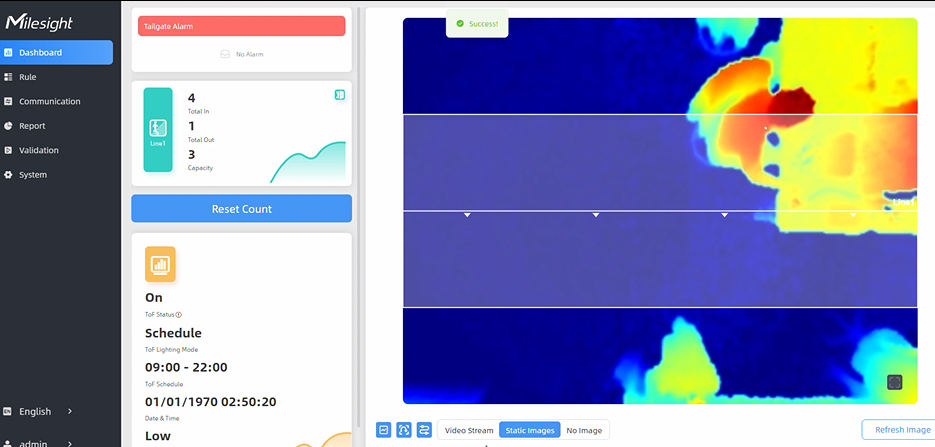
Task: Select the No Image option
Action: 584,430
